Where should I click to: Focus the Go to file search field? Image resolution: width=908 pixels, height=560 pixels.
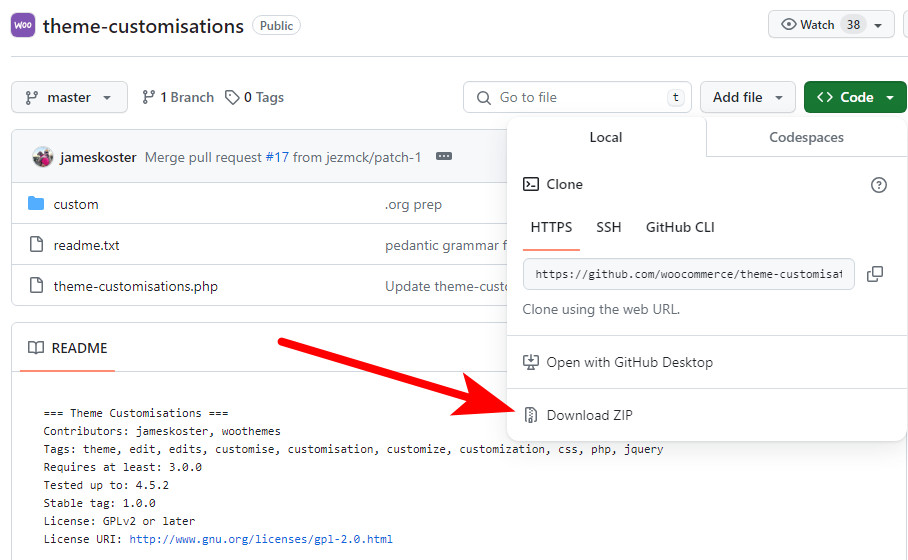click(577, 97)
